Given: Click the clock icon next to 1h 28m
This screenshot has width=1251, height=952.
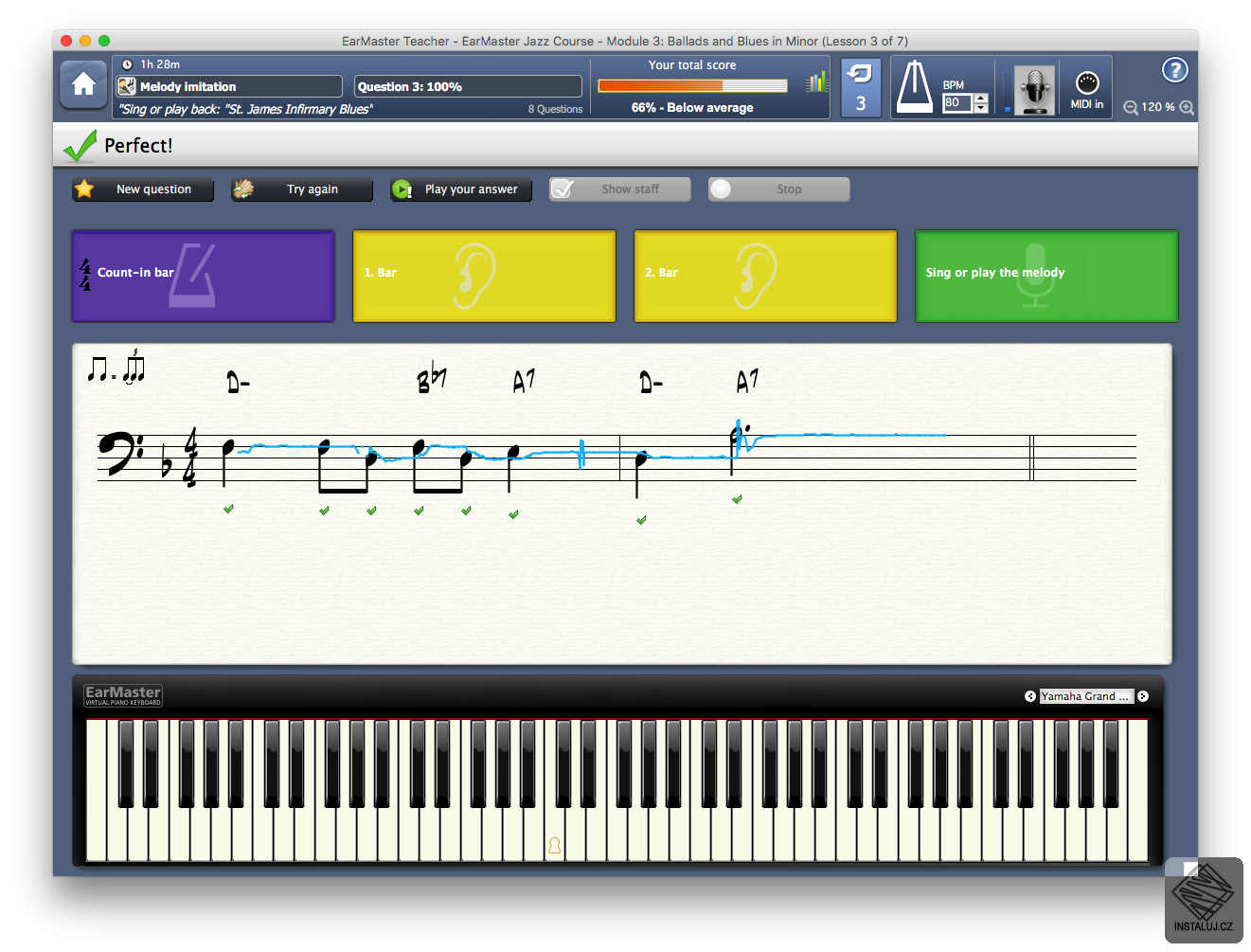Looking at the screenshot, I should [127, 64].
